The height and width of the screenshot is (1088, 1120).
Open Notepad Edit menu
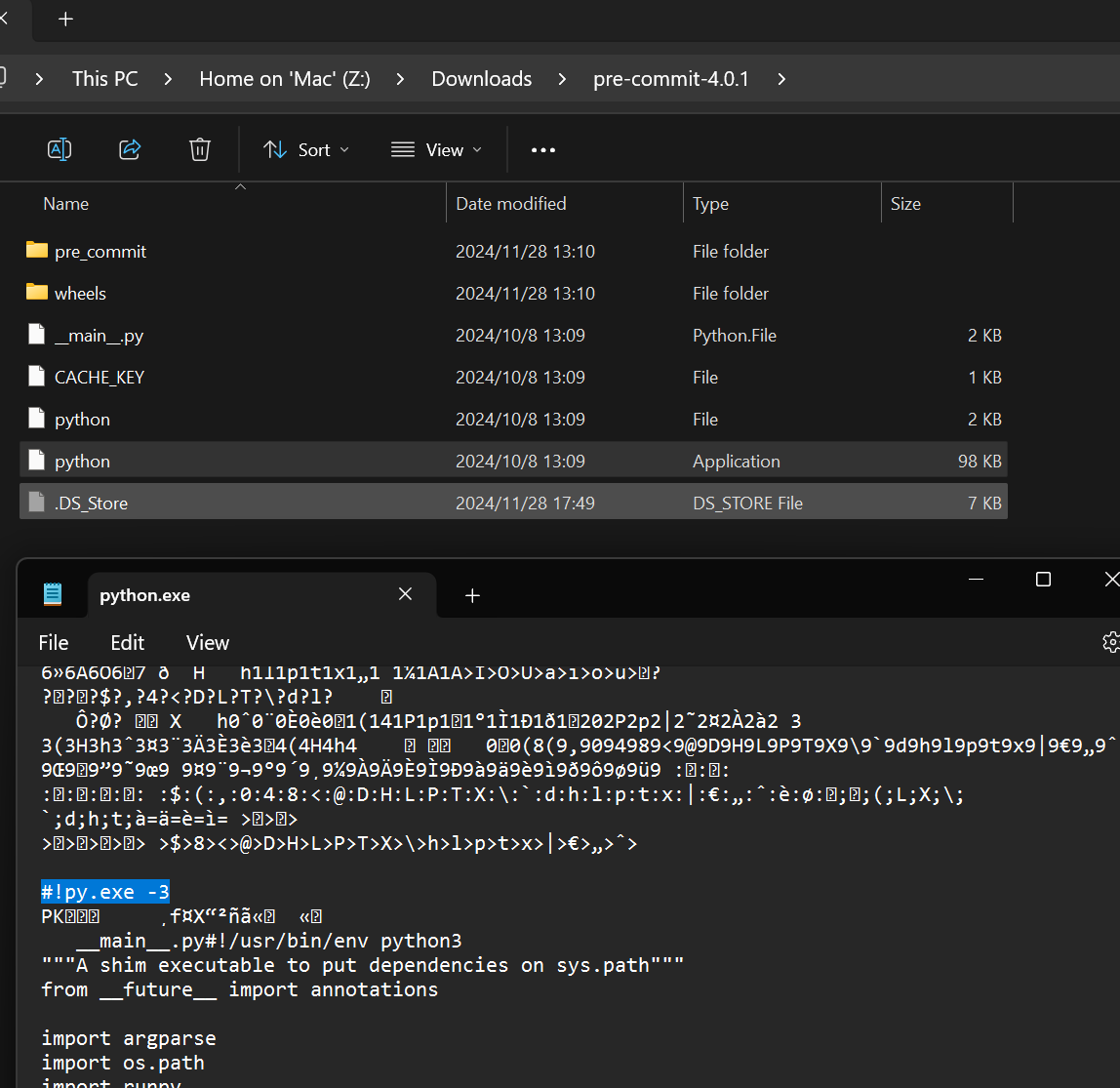[127, 642]
